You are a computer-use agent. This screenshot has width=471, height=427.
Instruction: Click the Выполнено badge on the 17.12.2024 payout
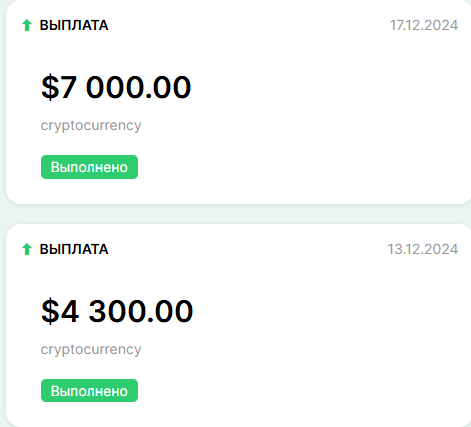pyautogui.click(x=89, y=167)
